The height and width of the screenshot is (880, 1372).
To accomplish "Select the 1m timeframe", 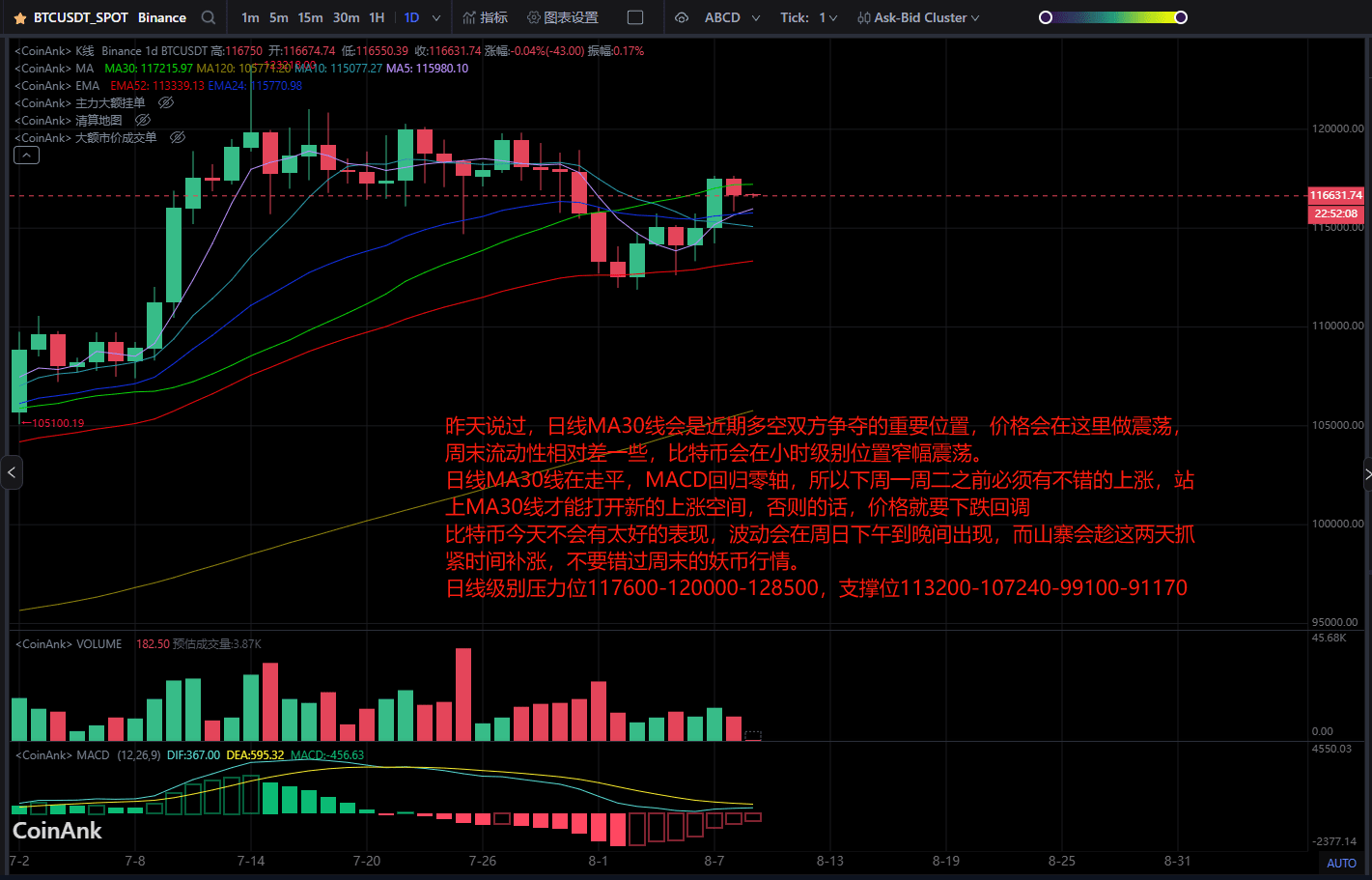I will point(250,17).
